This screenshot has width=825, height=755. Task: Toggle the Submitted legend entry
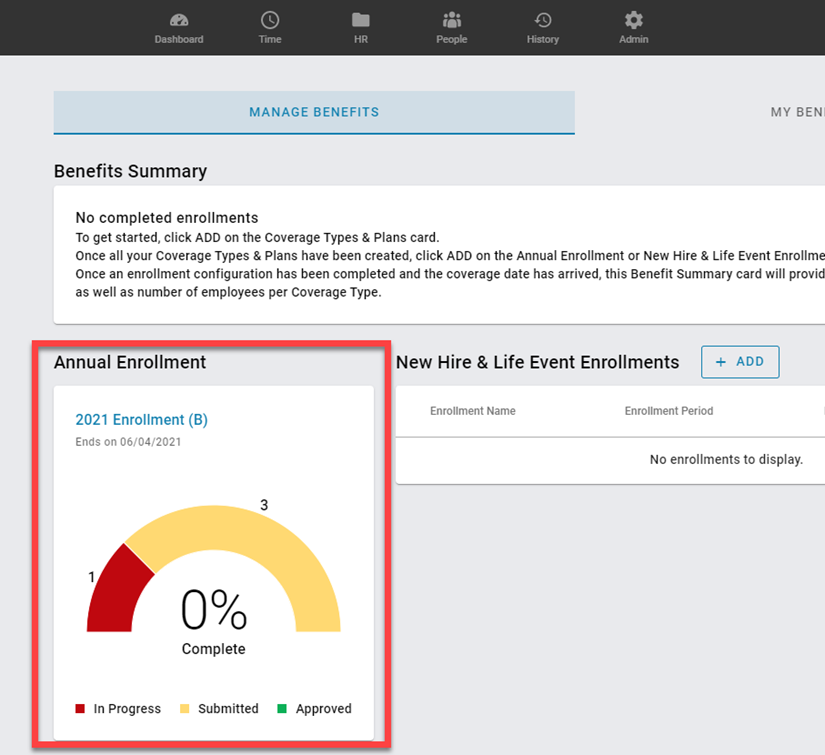click(219, 708)
